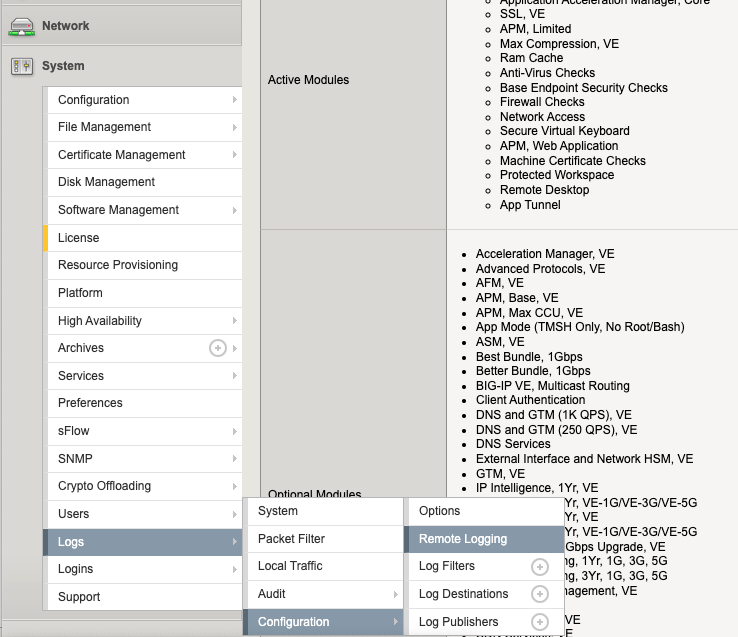Screen dimensions: 738x637
Task: Expand the Certificate Management submenu arrow
Action: pyautogui.click(x=234, y=155)
